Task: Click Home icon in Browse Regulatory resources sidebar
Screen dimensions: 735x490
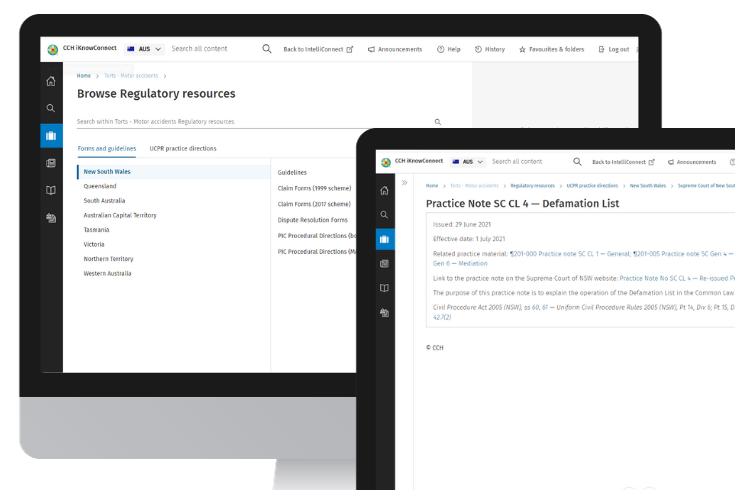Action: 51,81
